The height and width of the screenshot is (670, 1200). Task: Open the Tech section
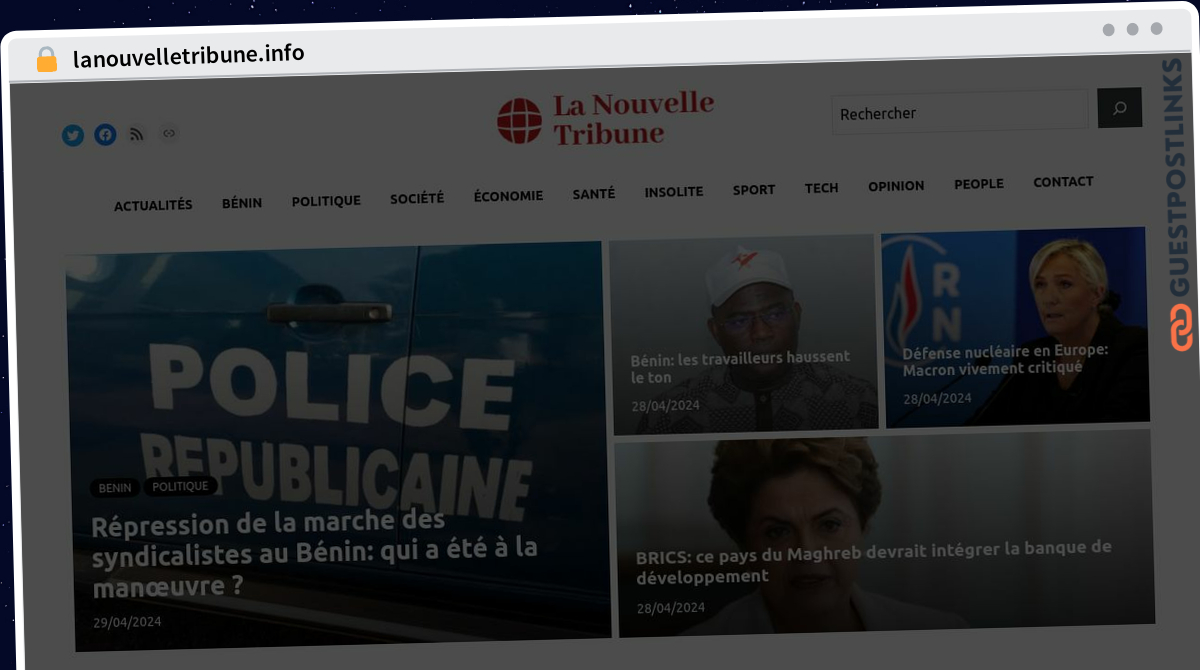822,188
